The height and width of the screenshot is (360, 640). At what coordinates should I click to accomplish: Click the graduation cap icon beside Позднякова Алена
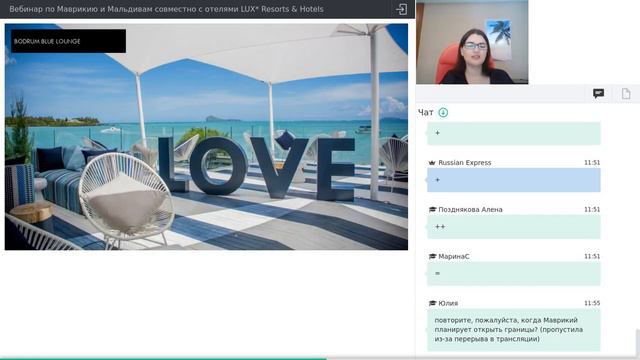point(432,209)
